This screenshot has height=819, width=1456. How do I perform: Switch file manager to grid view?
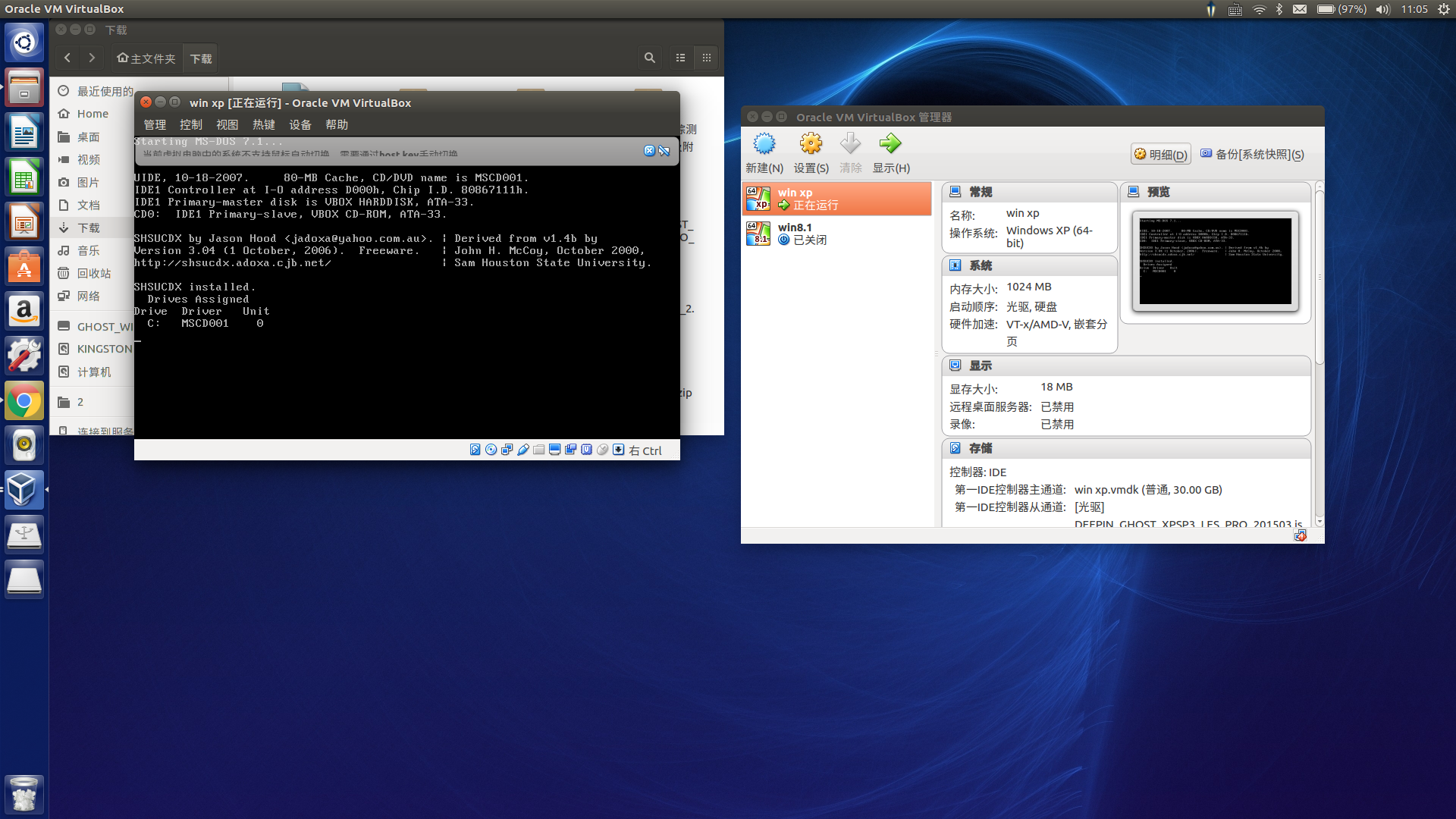707,58
